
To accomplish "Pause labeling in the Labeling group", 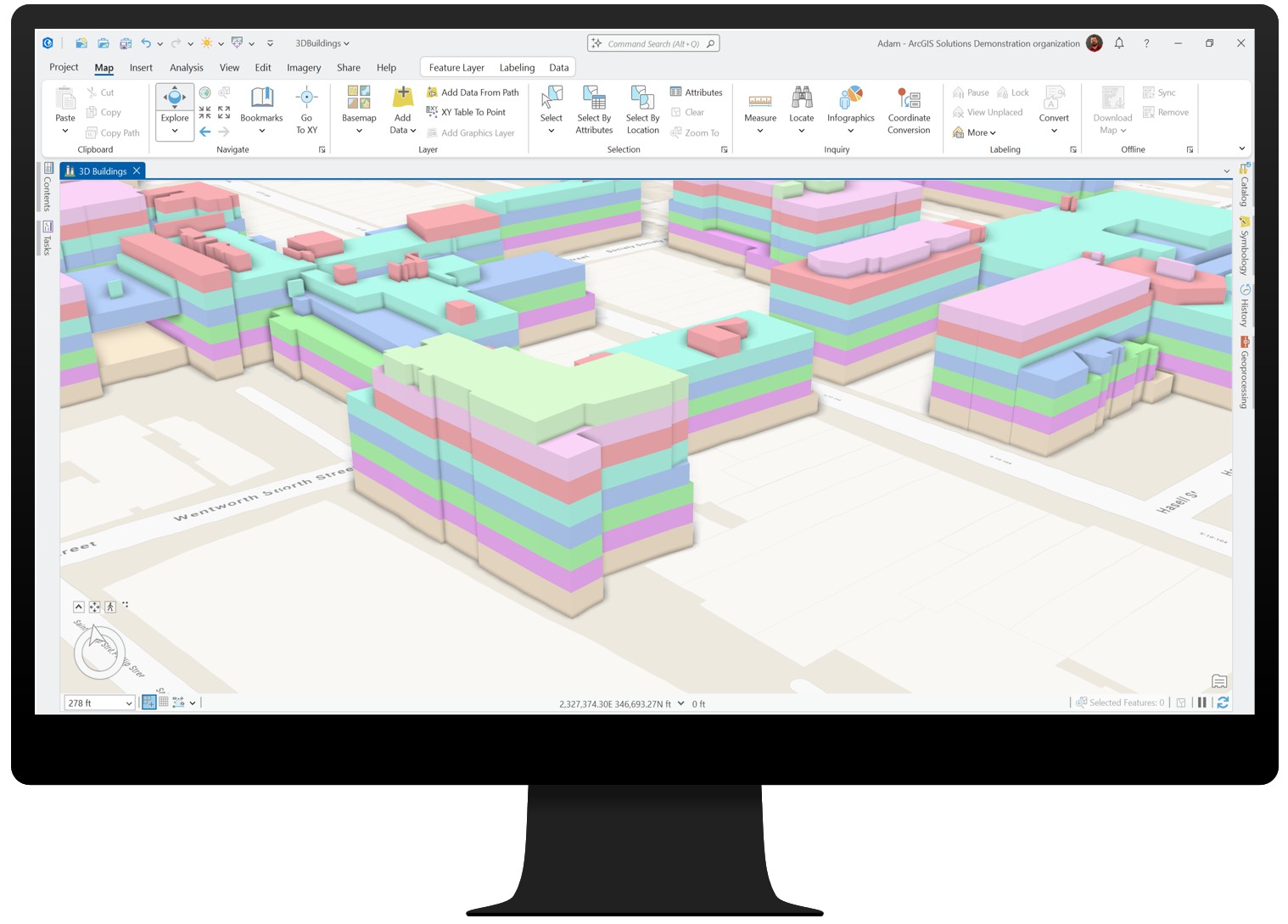I will tap(970, 92).
